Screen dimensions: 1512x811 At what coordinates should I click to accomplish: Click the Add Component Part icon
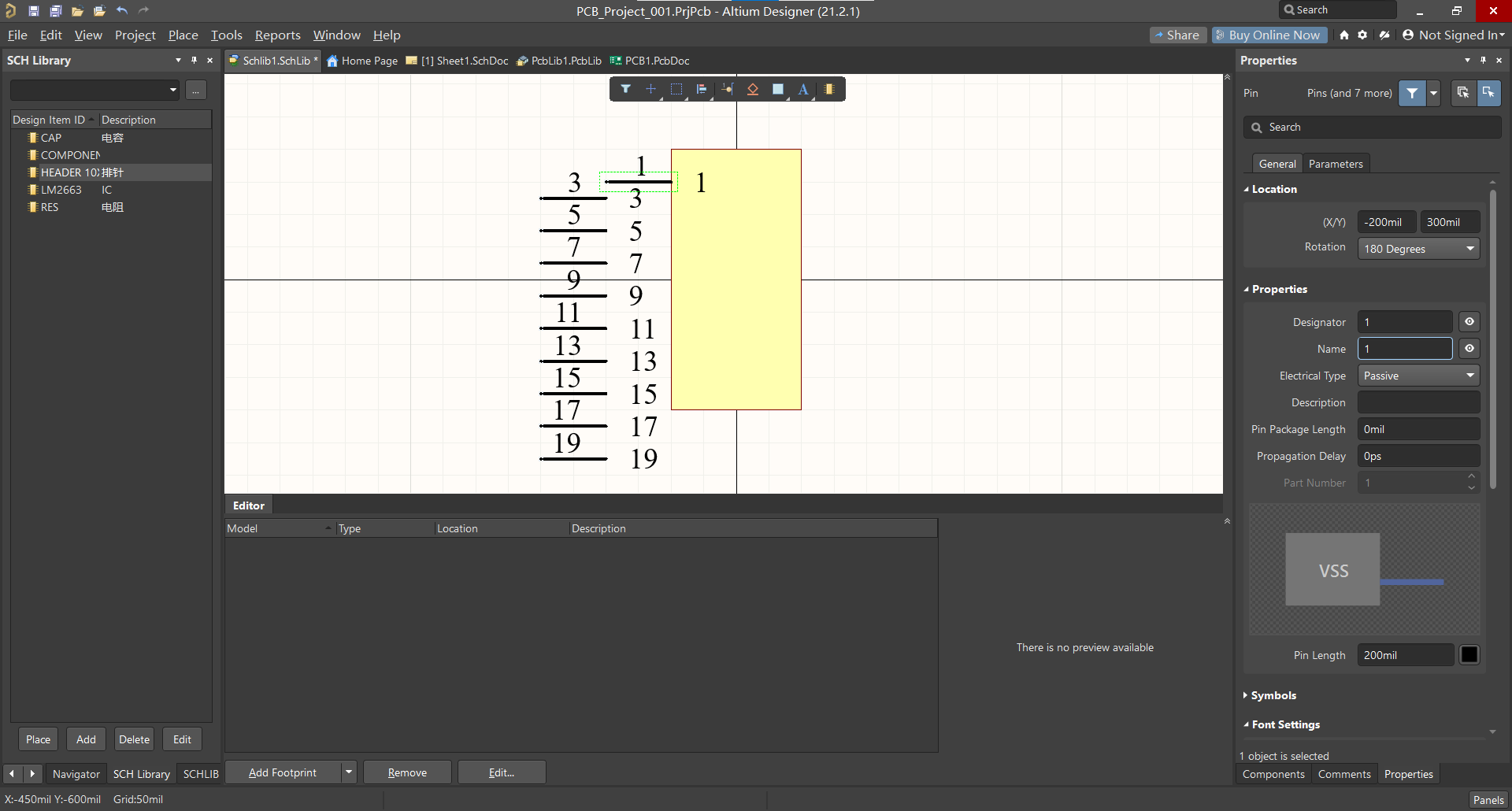[829, 89]
